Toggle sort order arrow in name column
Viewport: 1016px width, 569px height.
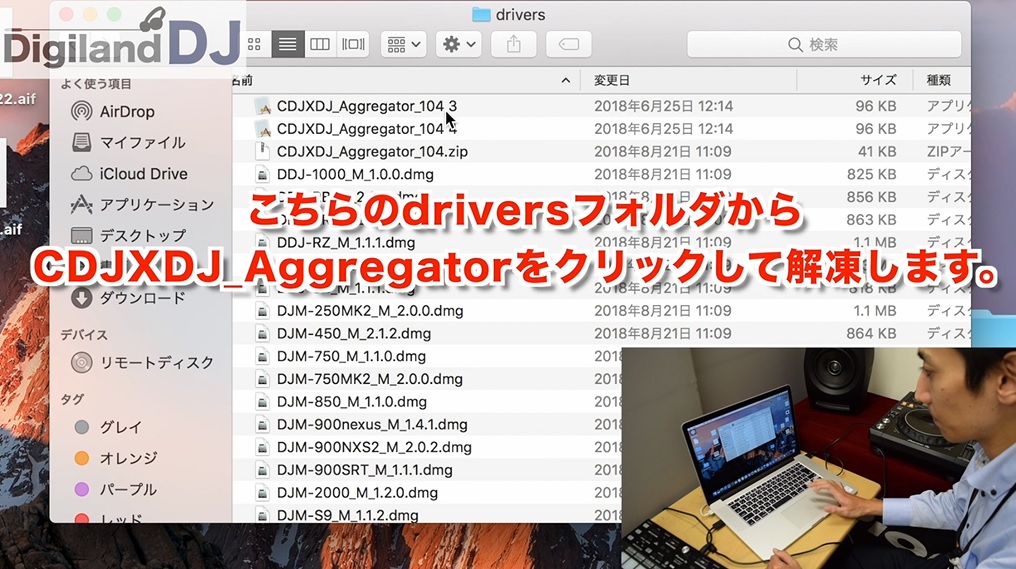[566, 80]
